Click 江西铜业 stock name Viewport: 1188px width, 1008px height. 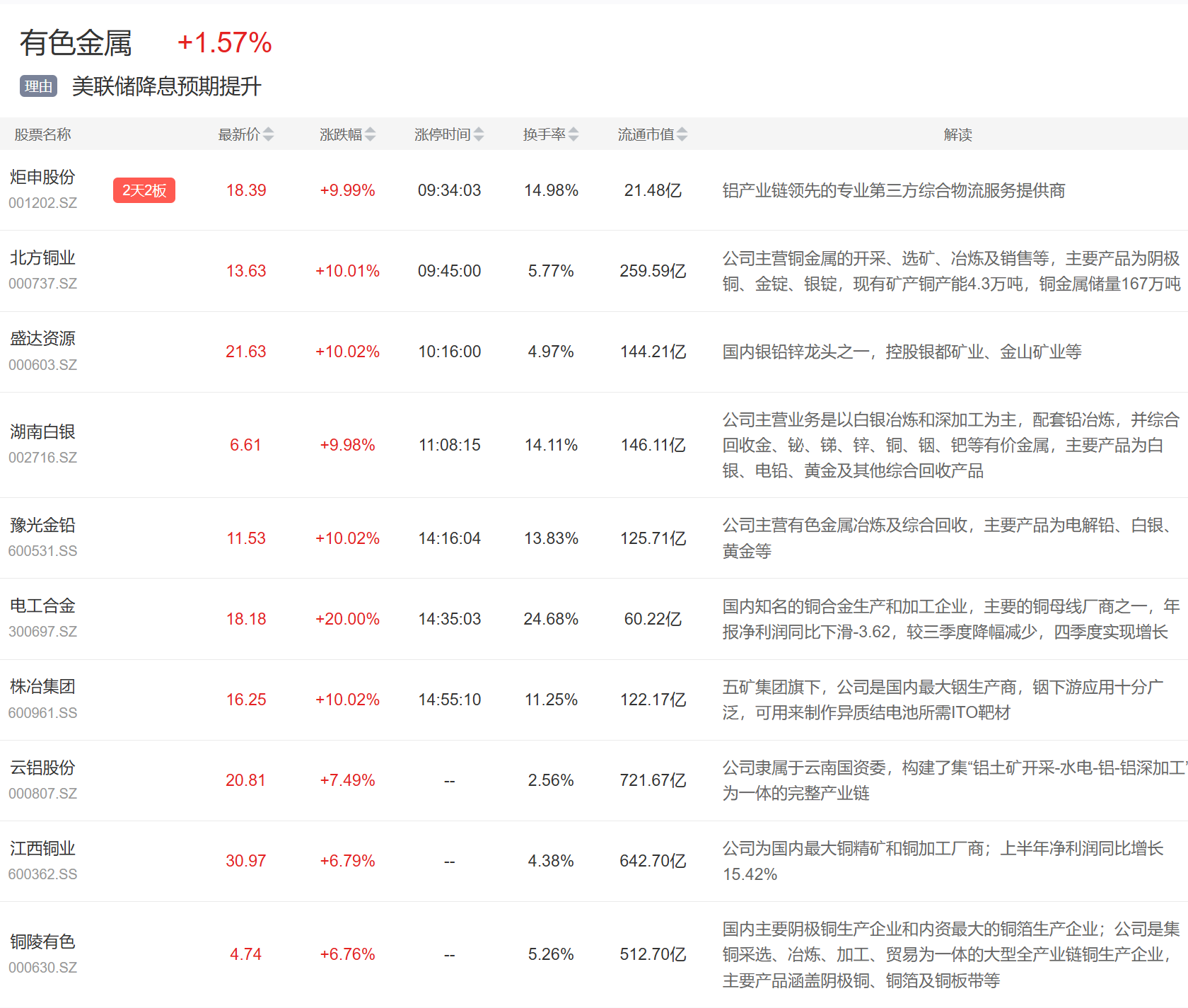pos(42,848)
